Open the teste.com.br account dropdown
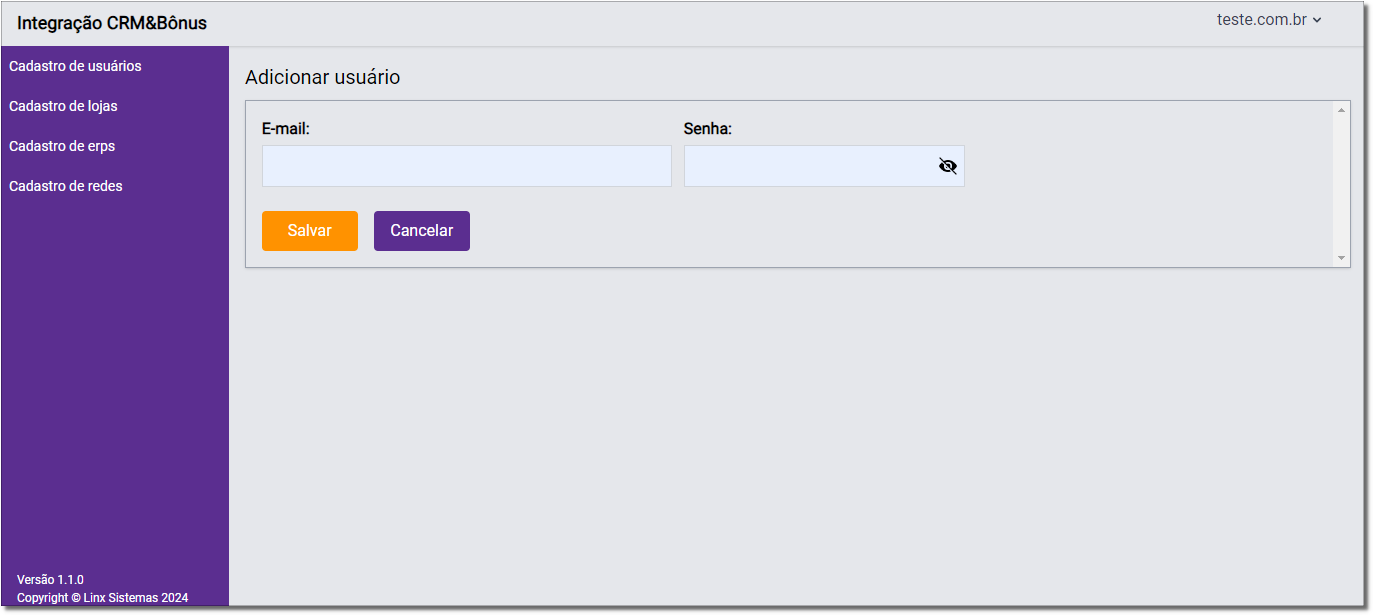Image resolution: width=1373 pixels, height=615 pixels. pos(1262,19)
